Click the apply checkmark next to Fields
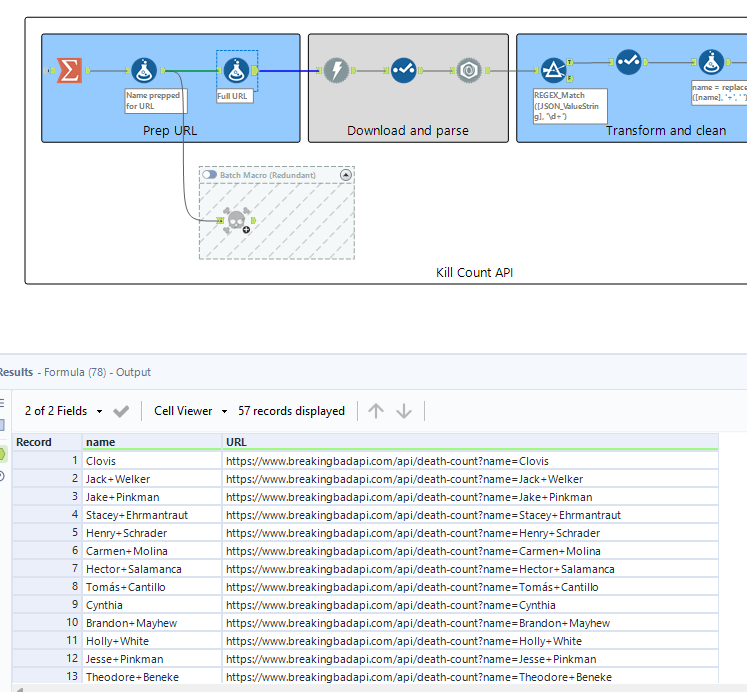The height and width of the screenshot is (692, 747). [121, 411]
